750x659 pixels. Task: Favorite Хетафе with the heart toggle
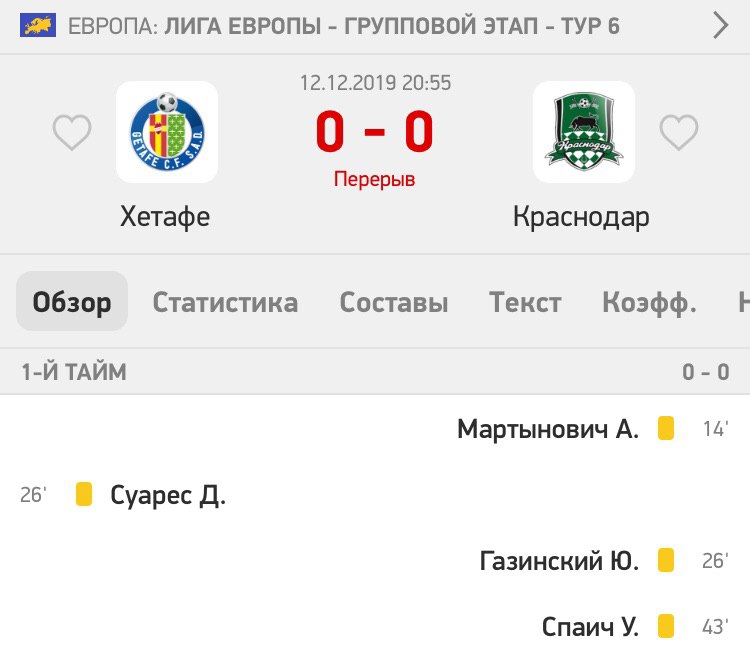pyautogui.click(x=72, y=133)
